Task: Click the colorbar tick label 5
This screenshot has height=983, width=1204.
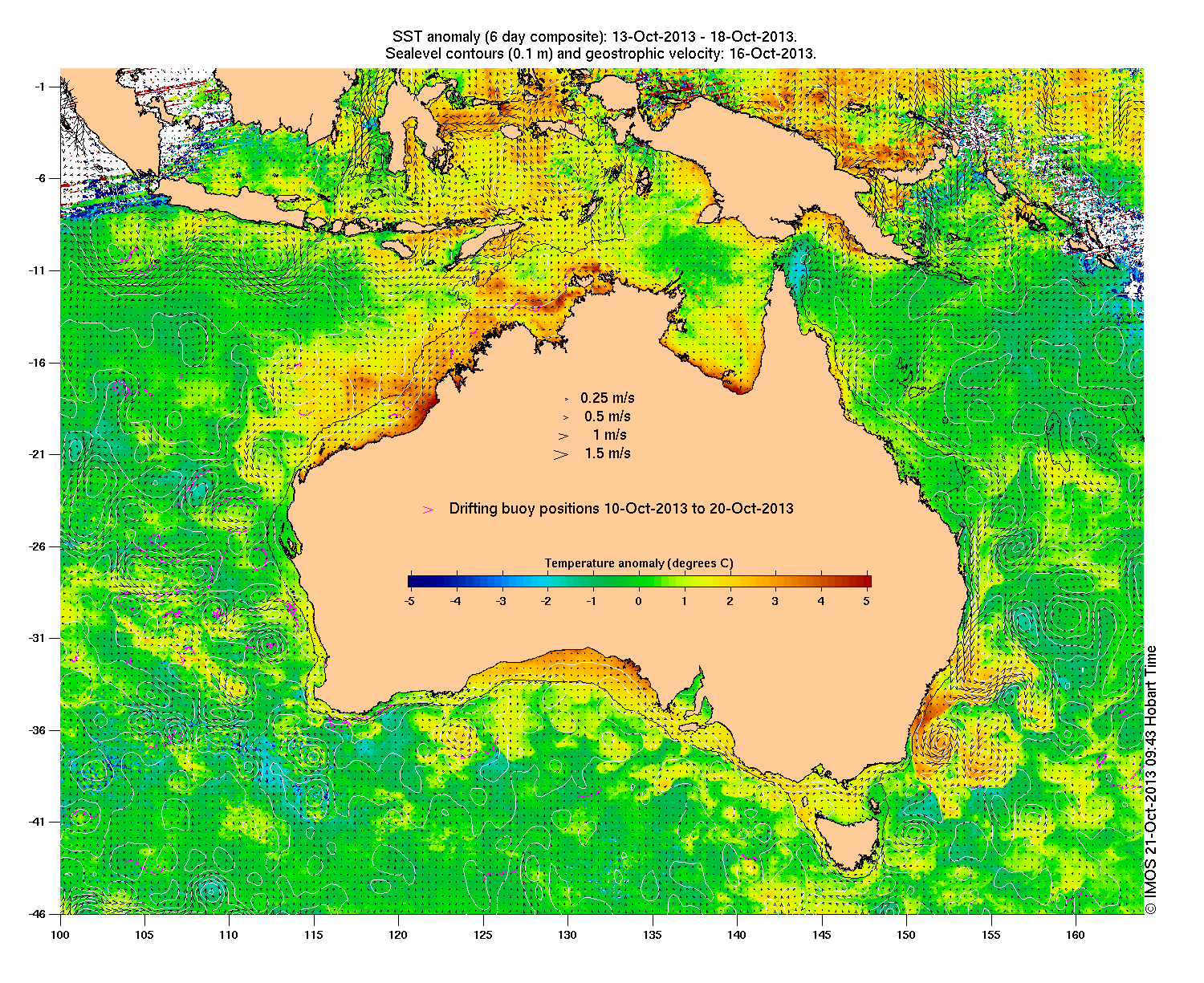Action: pyautogui.click(x=867, y=600)
